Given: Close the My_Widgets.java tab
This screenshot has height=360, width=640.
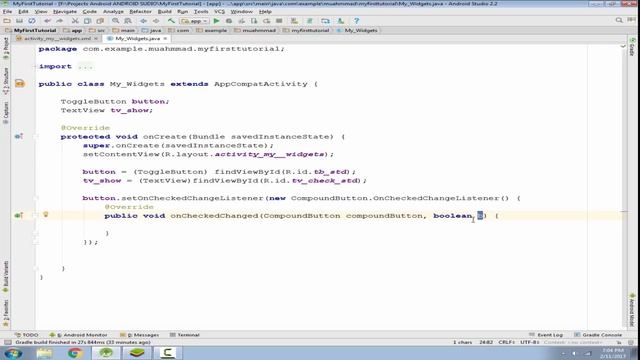Looking at the screenshot, I should point(165,38).
